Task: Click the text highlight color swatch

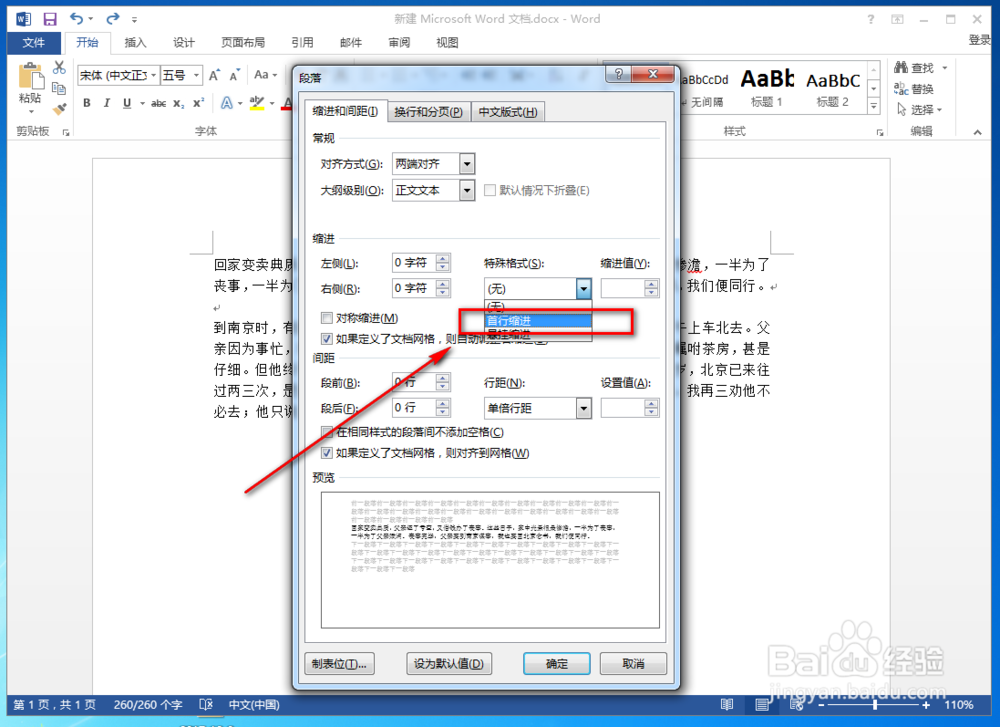Action: click(257, 103)
